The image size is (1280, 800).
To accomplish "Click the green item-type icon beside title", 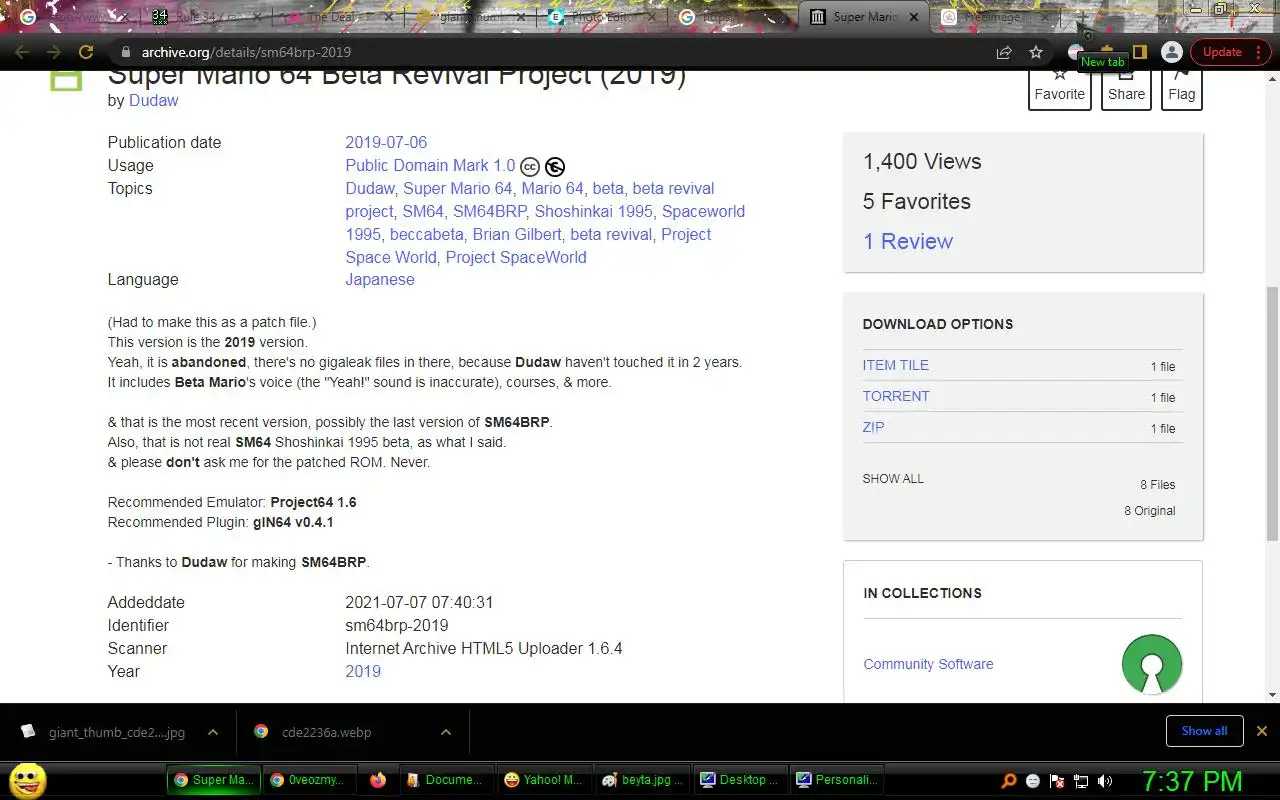I will [x=66, y=80].
